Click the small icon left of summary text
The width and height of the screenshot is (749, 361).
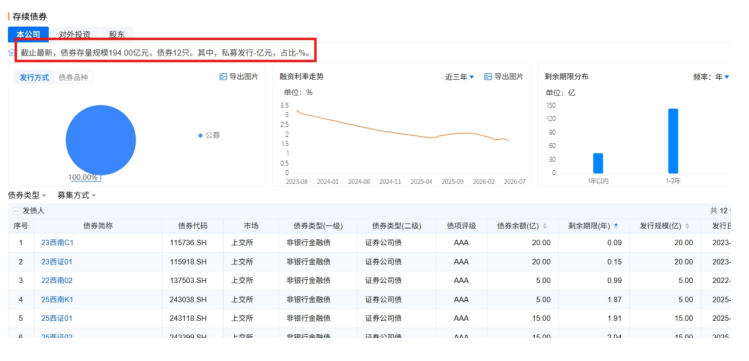tap(11, 53)
